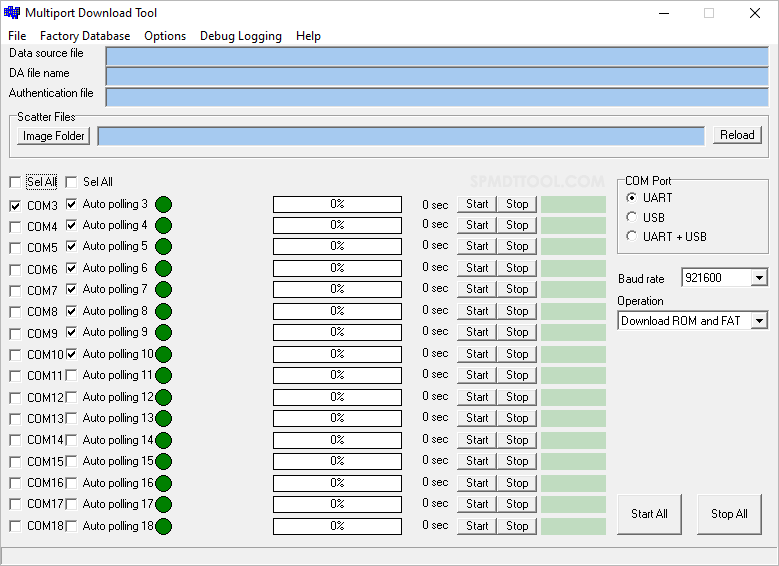Click the DA file name field
779x566 pixels.
(x=437, y=76)
